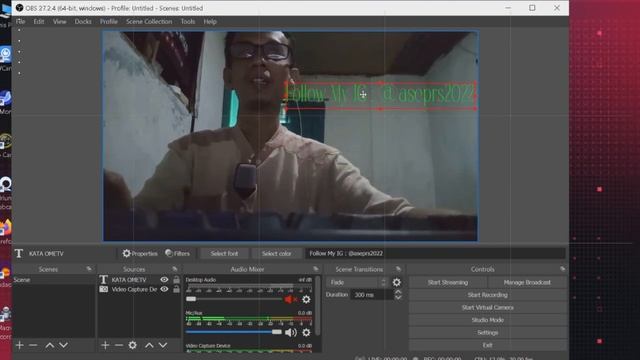Open the View menu
The image size is (640, 360).
pyautogui.click(x=60, y=21)
